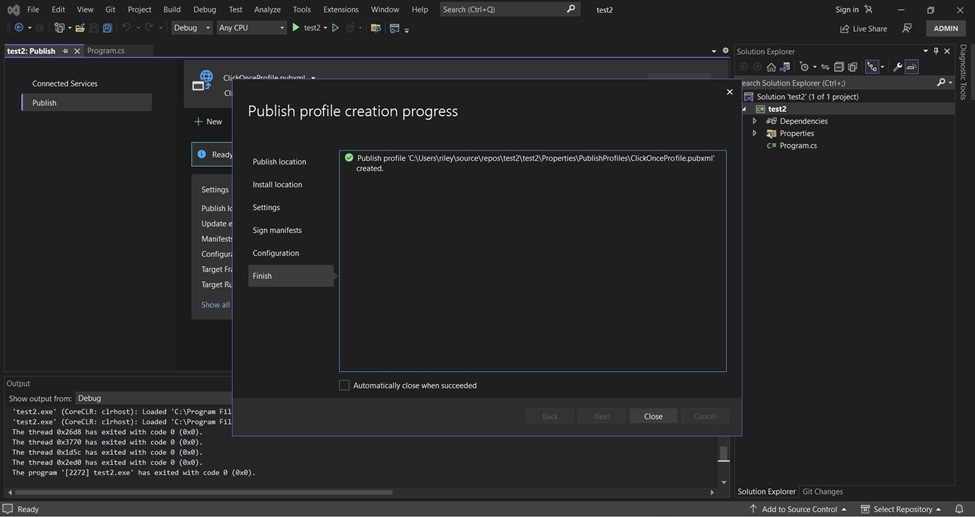Image resolution: width=975 pixels, height=517 pixels.
Task: Click the Live Share button
Action: [x=863, y=29]
